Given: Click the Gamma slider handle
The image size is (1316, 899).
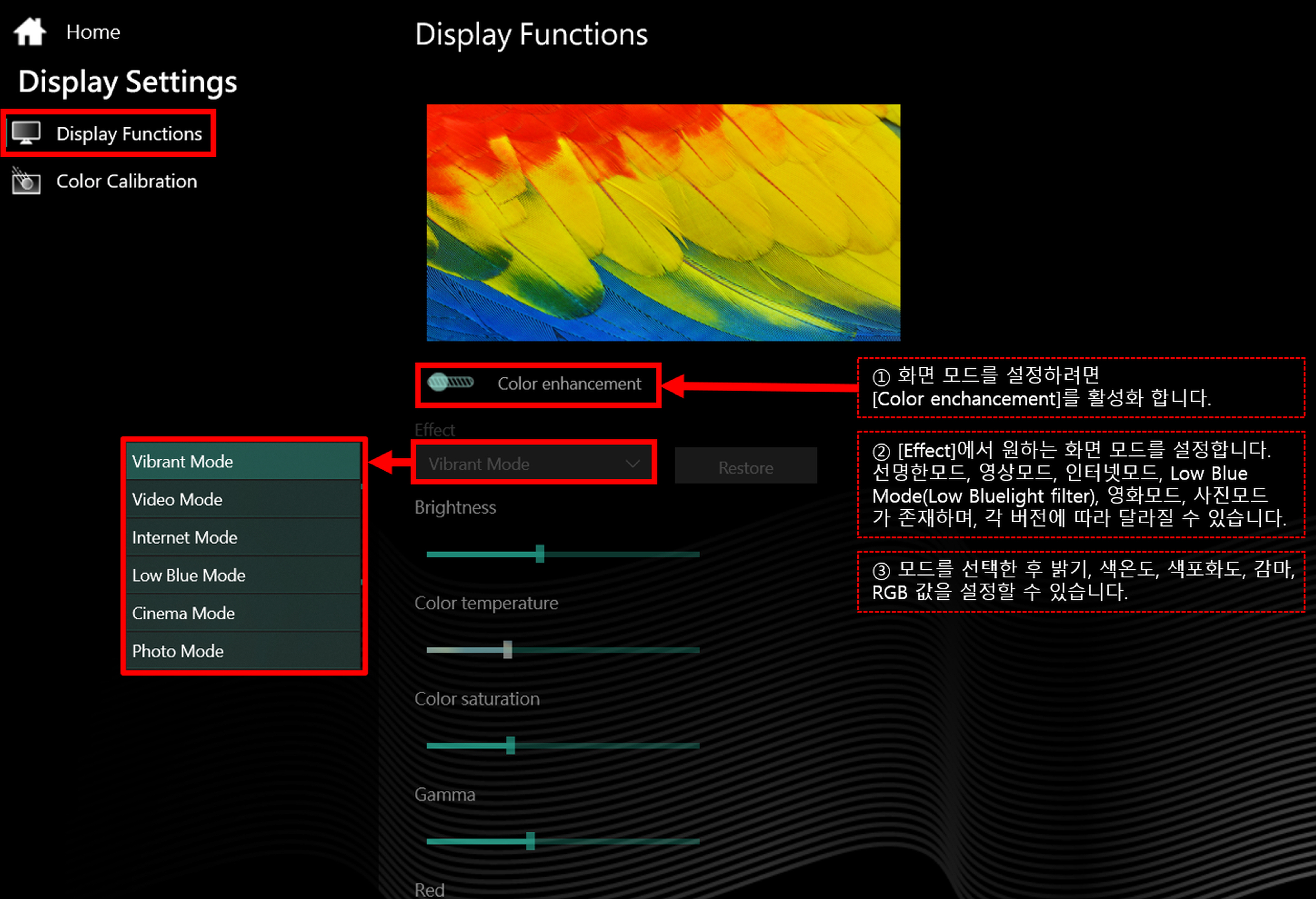Looking at the screenshot, I should pos(531,841).
